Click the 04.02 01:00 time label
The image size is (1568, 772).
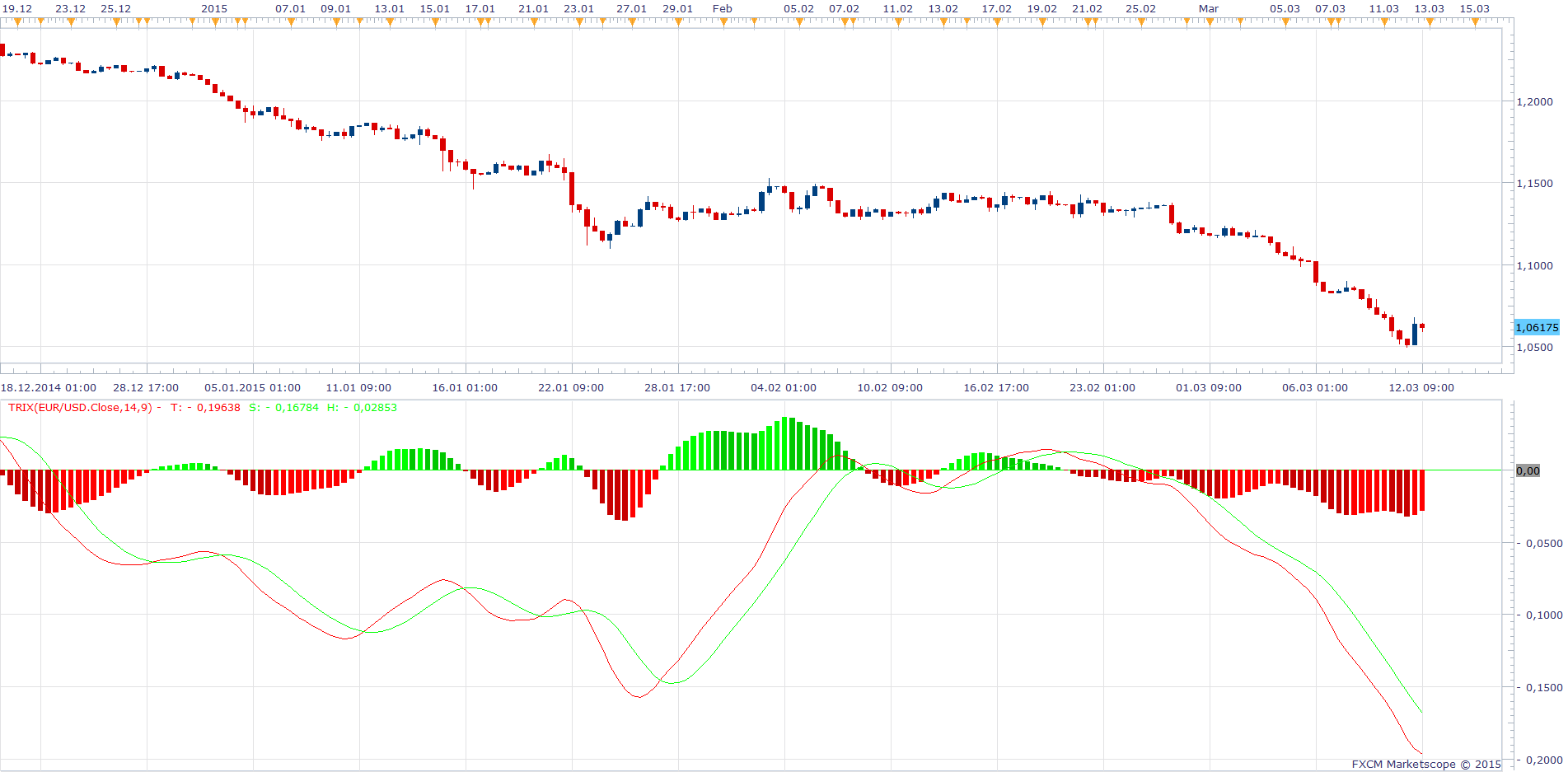784,388
